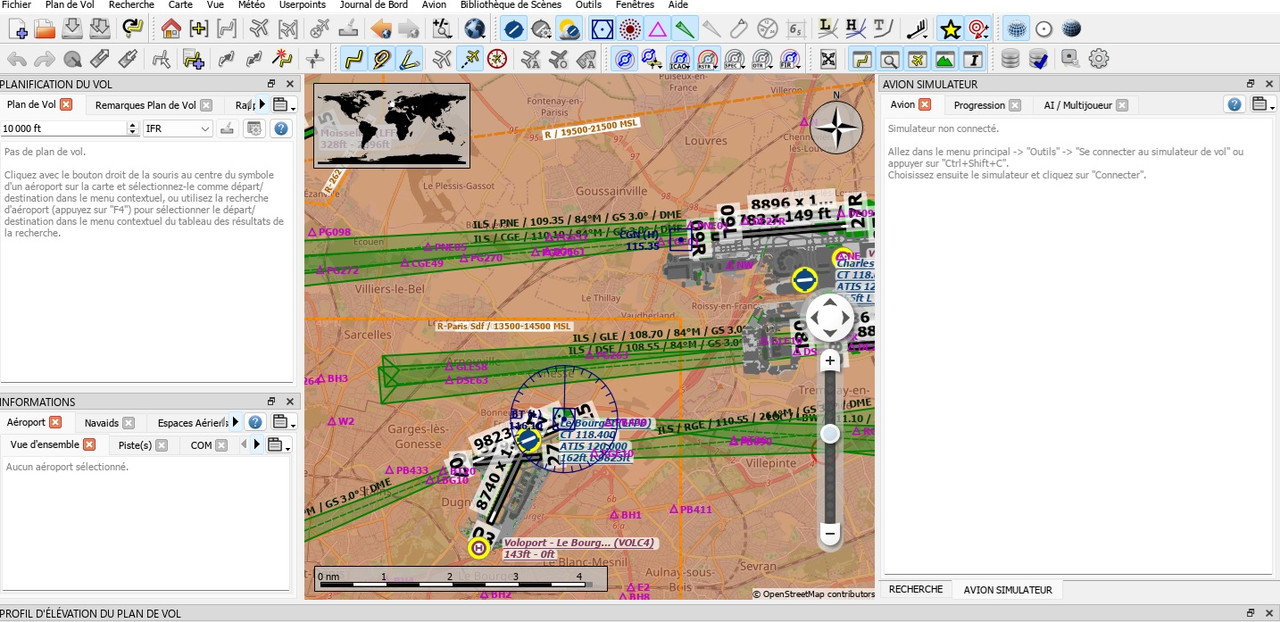Click the altitude field stepper arrows
Viewport: 1280px width, 622px height.
(x=132, y=128)
